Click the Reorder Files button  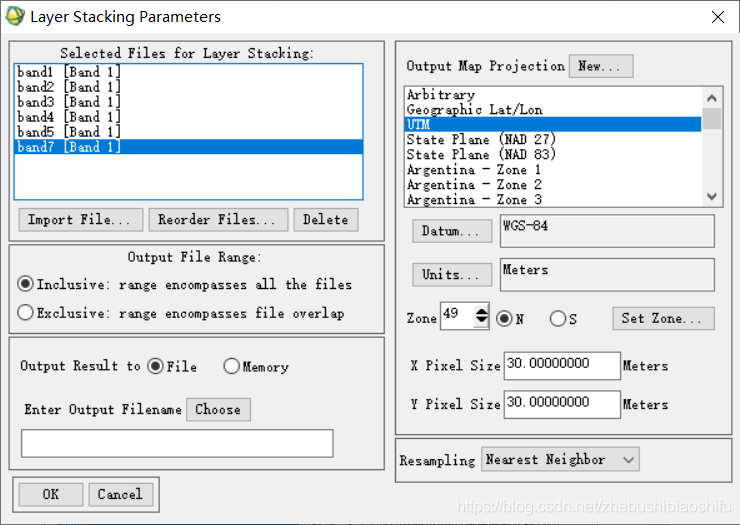click(218, 220)
